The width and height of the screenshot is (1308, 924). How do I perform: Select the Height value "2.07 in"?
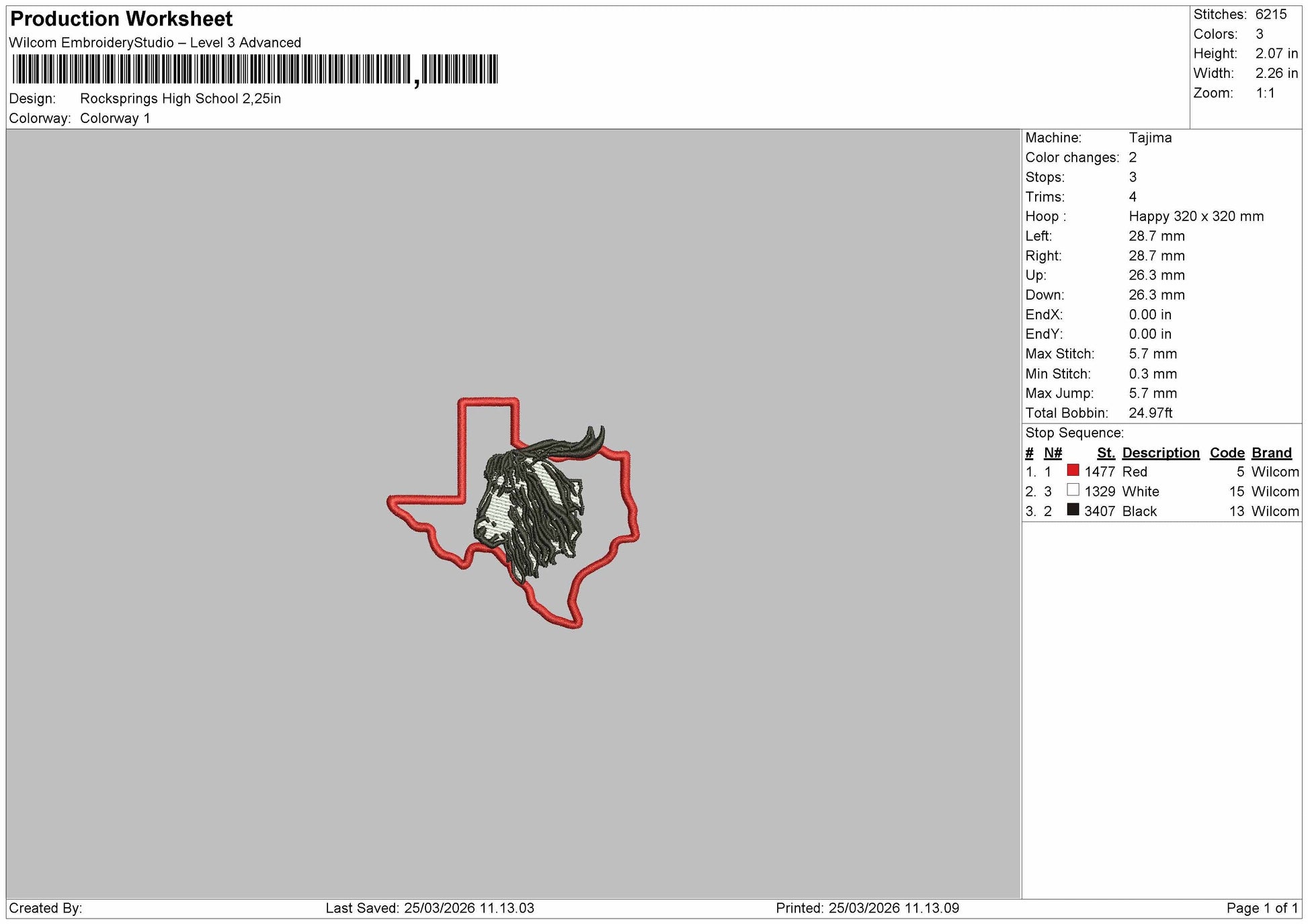pos(1277,54)
